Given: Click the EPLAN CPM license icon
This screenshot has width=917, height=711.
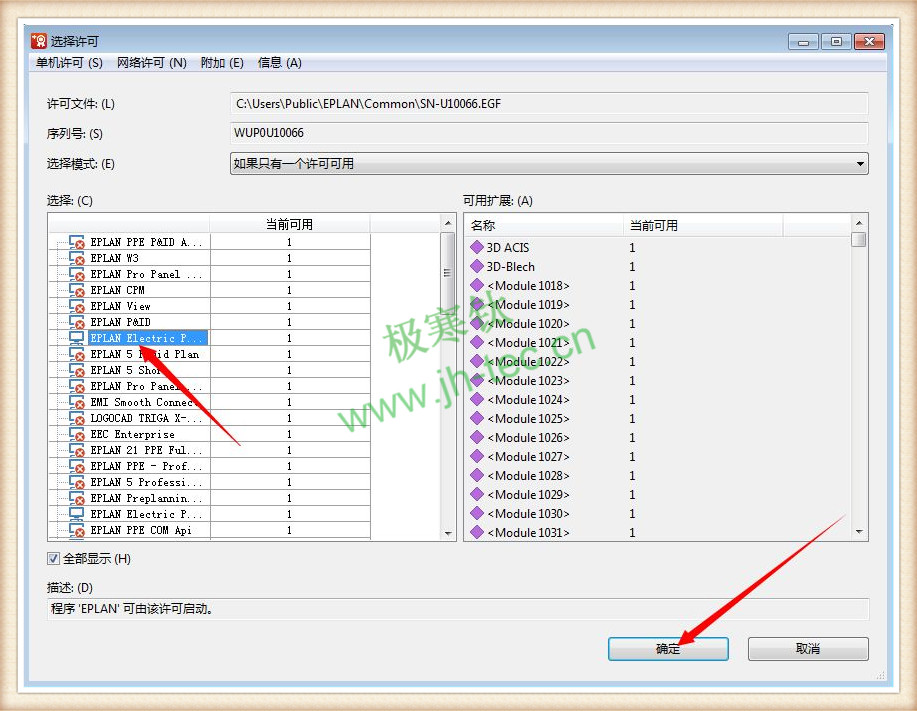Looking at the screenshot, I should 77,290.
